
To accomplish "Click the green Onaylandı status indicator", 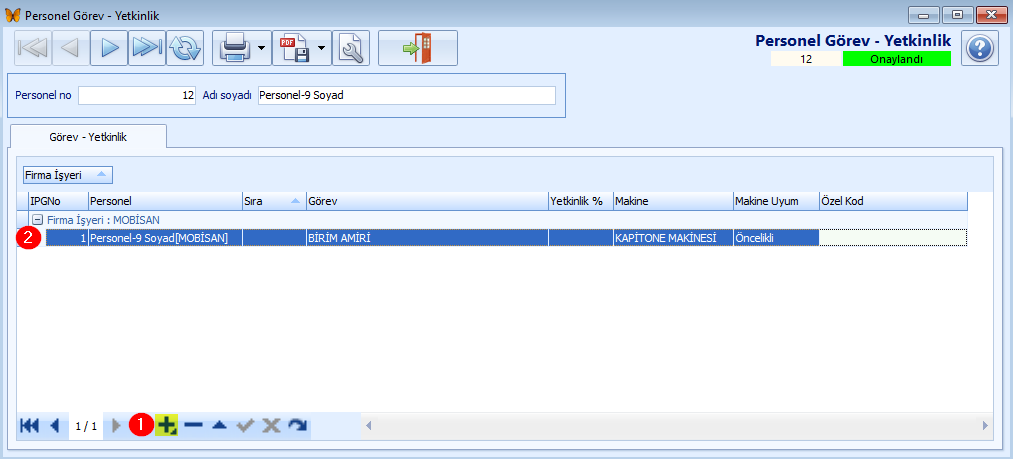I will click(x=896, y=59).
